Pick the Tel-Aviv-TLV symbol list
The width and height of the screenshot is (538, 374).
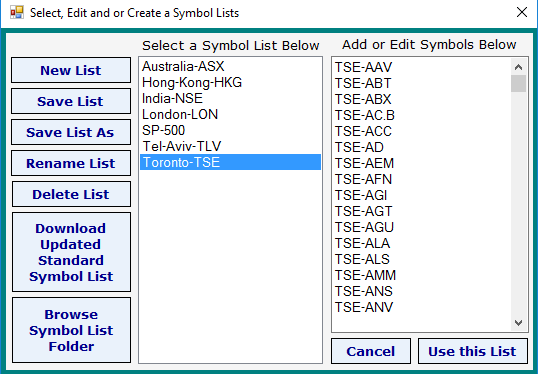(x=230, y=147)
